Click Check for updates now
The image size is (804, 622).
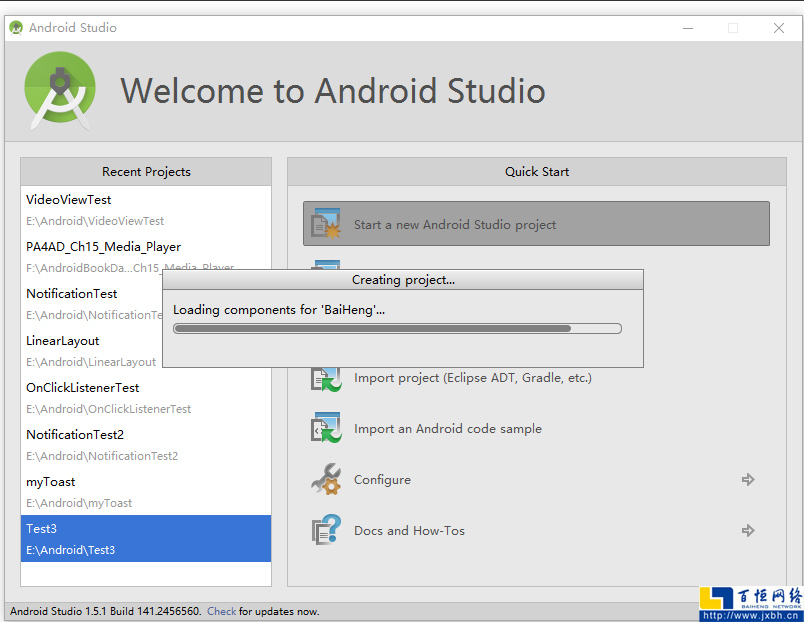tap(221, 611)
